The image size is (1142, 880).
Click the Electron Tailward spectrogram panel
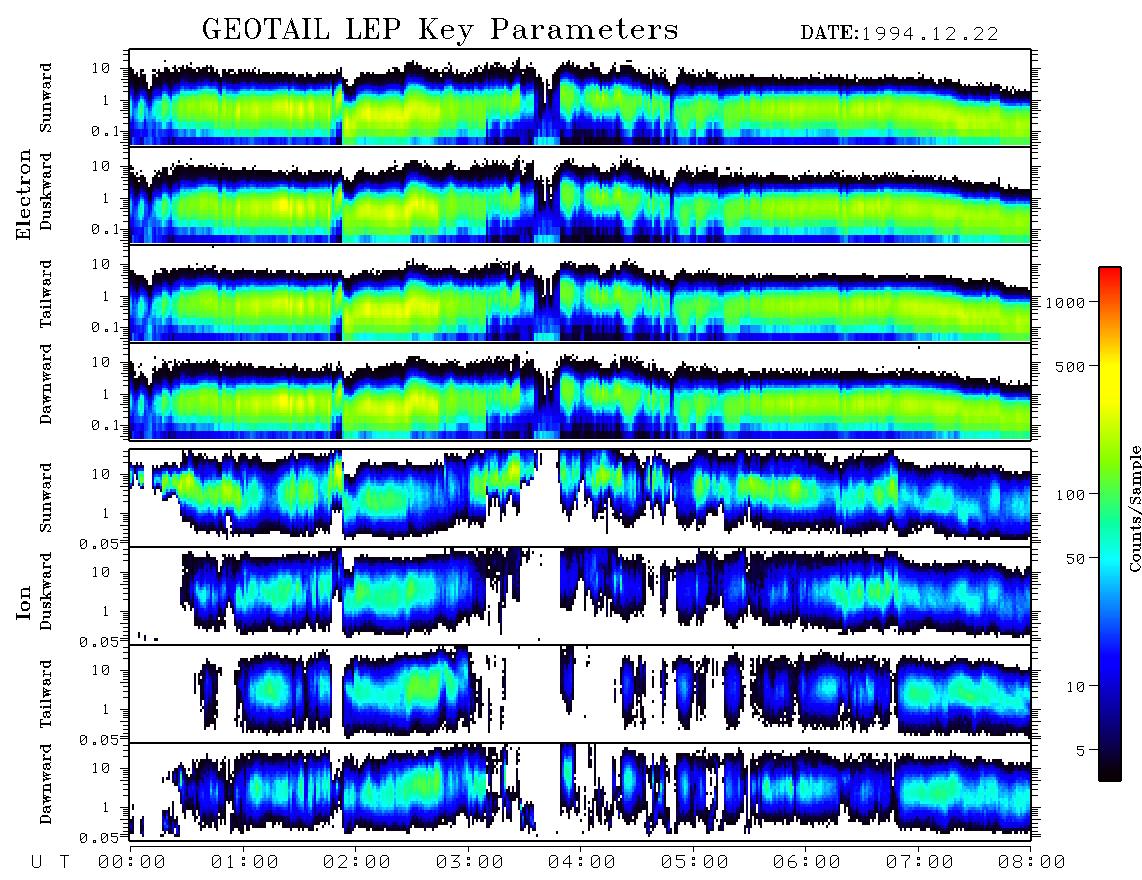pos(580,294)
